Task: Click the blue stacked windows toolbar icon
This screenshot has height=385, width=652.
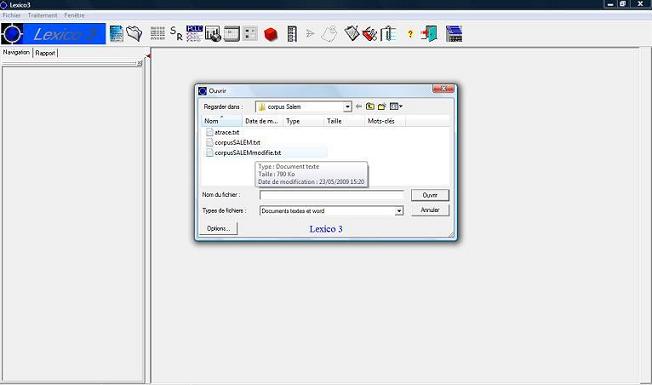Action: 454,34
